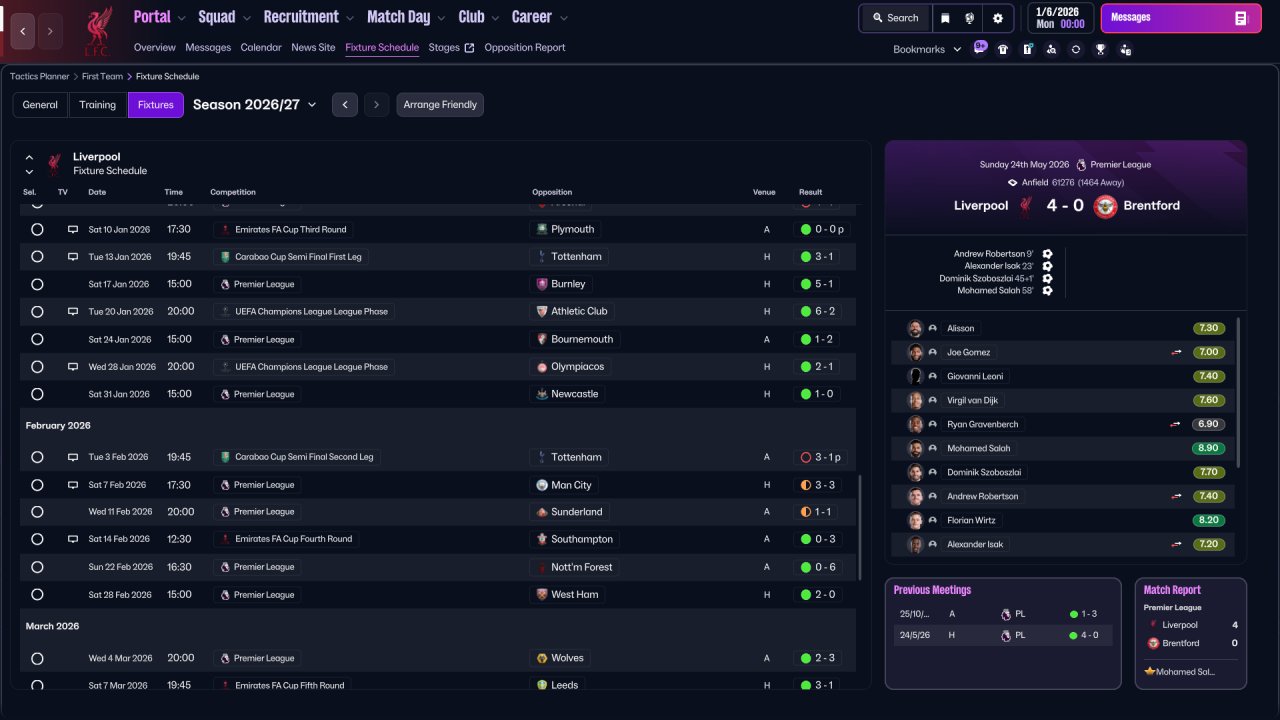Go to the previous season arrow button
This screenshot has height=720, width=1280.
345,105
